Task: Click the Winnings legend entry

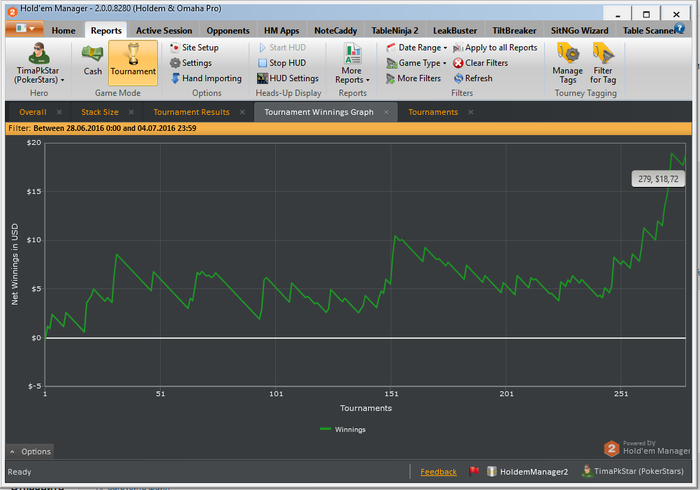Action: point(343,429)
